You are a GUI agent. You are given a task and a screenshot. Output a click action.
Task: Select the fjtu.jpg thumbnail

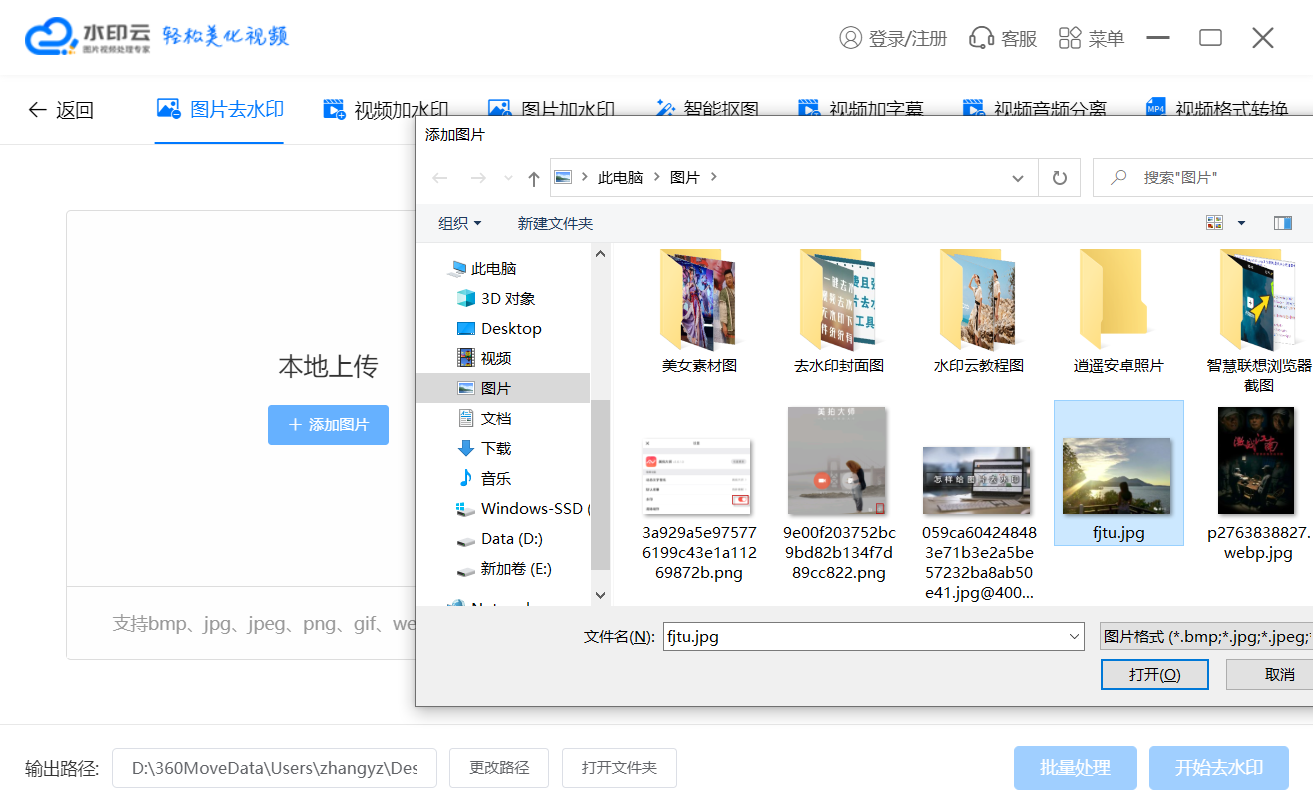[1118, 474]
